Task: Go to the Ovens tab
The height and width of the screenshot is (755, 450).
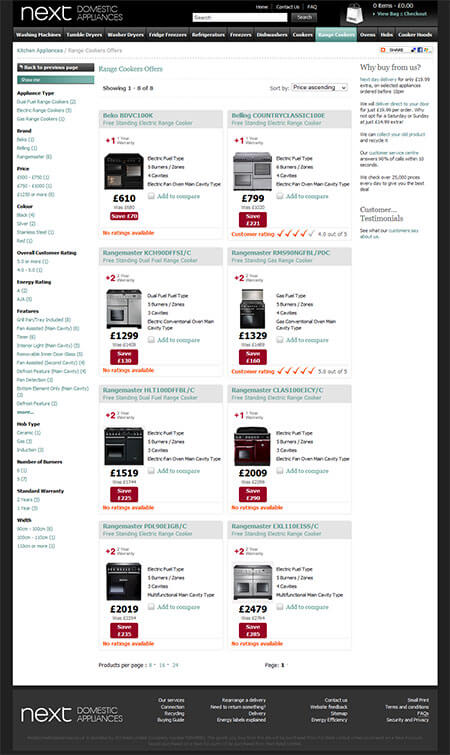Action: [x=368, y=35]
